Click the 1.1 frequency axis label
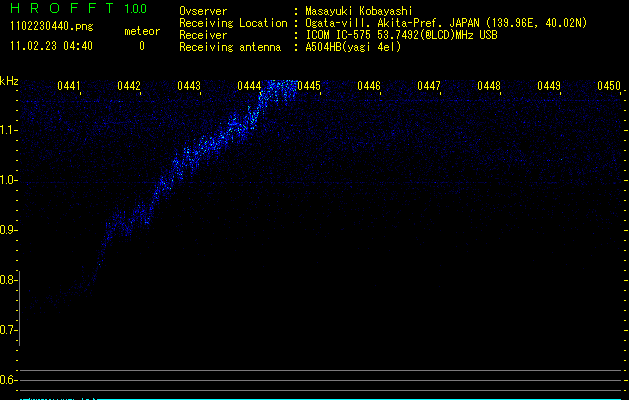Screen dimensions: 629x400 pyautogui.click(x=7, y=130)
